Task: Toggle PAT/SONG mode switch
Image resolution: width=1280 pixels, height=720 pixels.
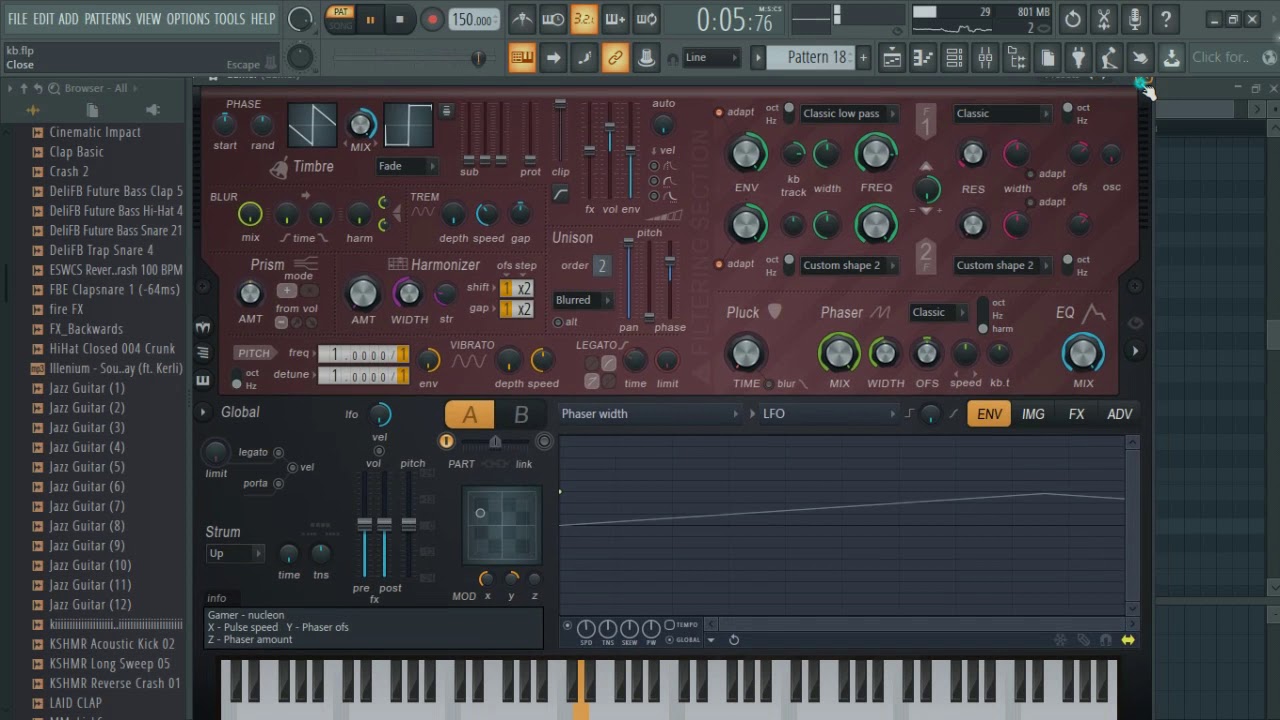Action: point(340,19)
